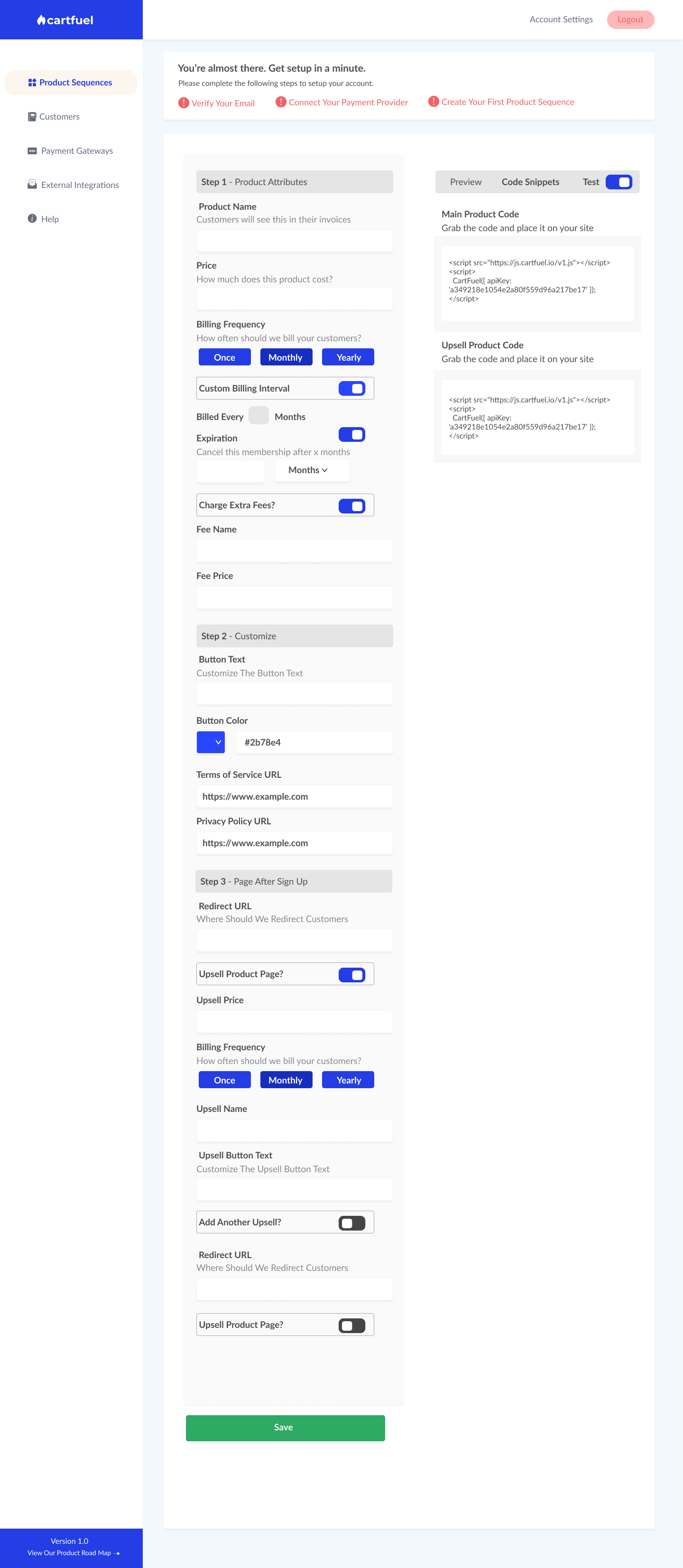Log out using the Logout button
Screen dimensions: 683x1568
click(630, 19)
